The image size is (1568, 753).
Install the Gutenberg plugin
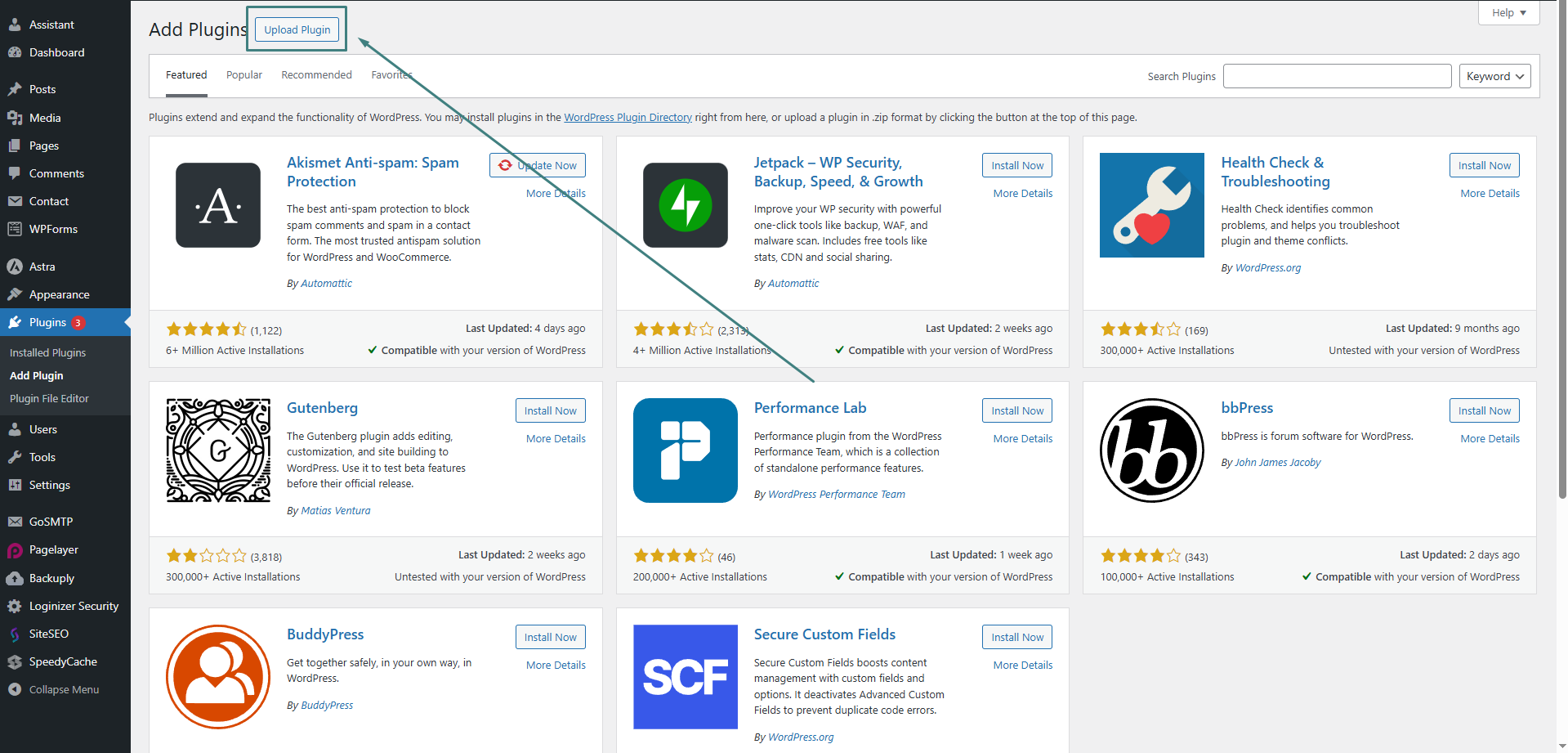[551, 410]
